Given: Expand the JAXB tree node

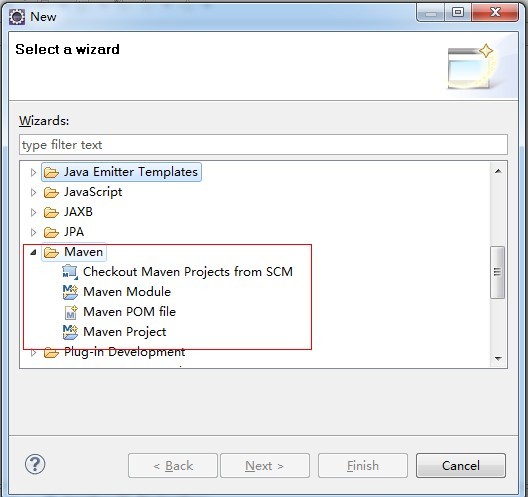Looking at the screenshot, I should click(x=33, y=212).
